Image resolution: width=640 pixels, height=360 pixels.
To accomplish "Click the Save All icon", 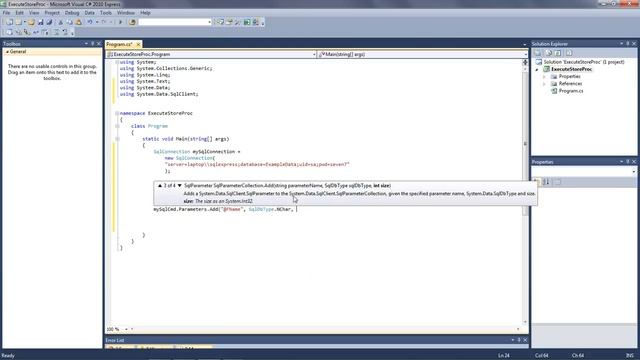I will pos(49,22).
